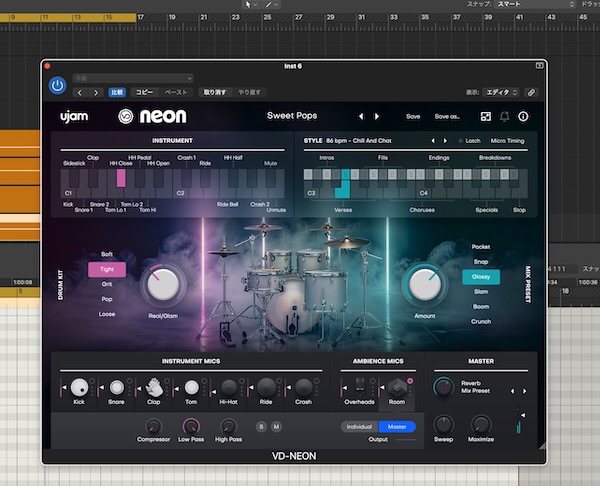Open the エディタ view dropdown
Image resolution: width=600 pixels, height=486 pixels.
click(501, 92)
